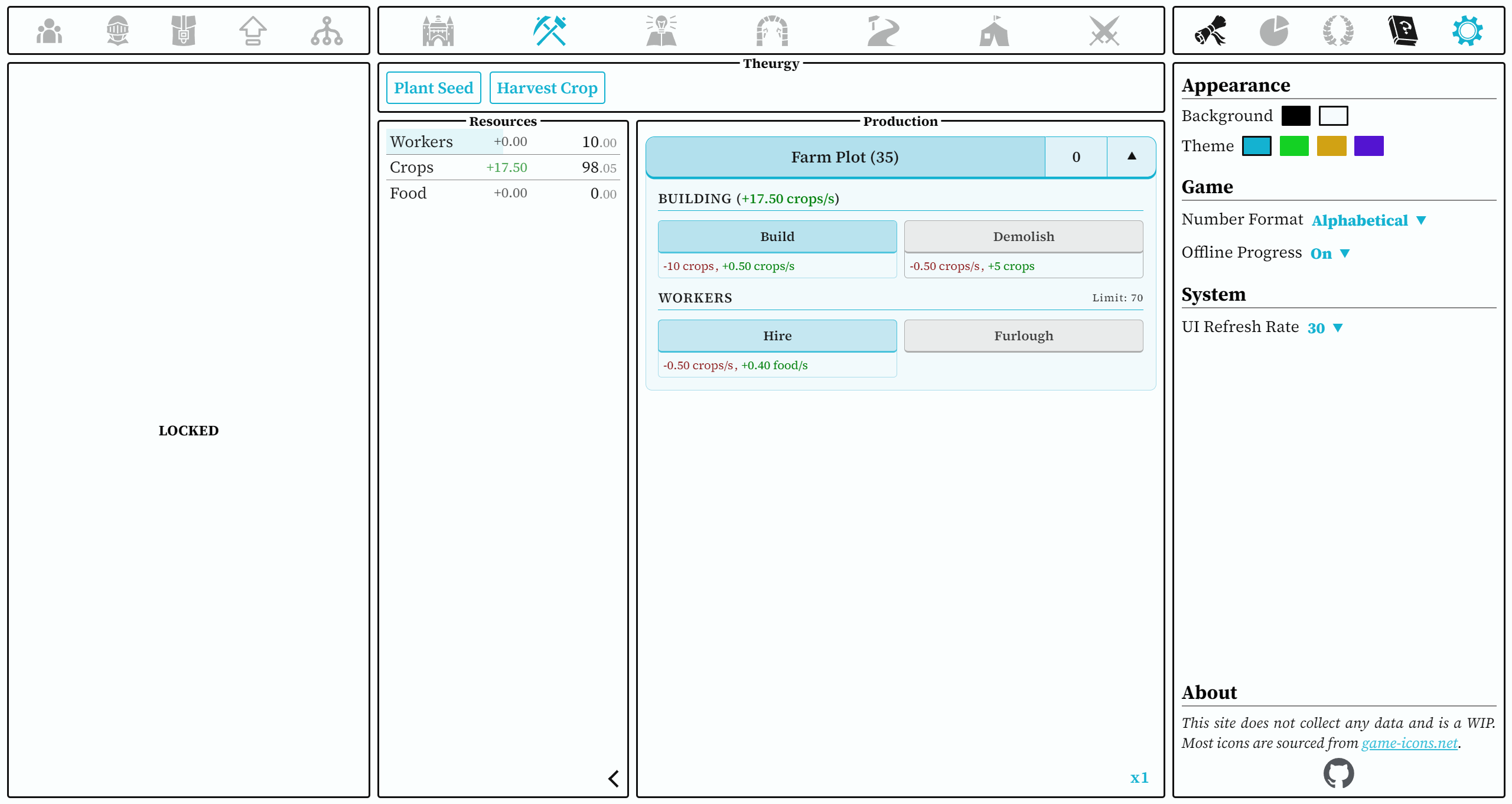The image size is (1512, 804).
Task: Open the crossed swords combat icon
Action: [1104, 31]
